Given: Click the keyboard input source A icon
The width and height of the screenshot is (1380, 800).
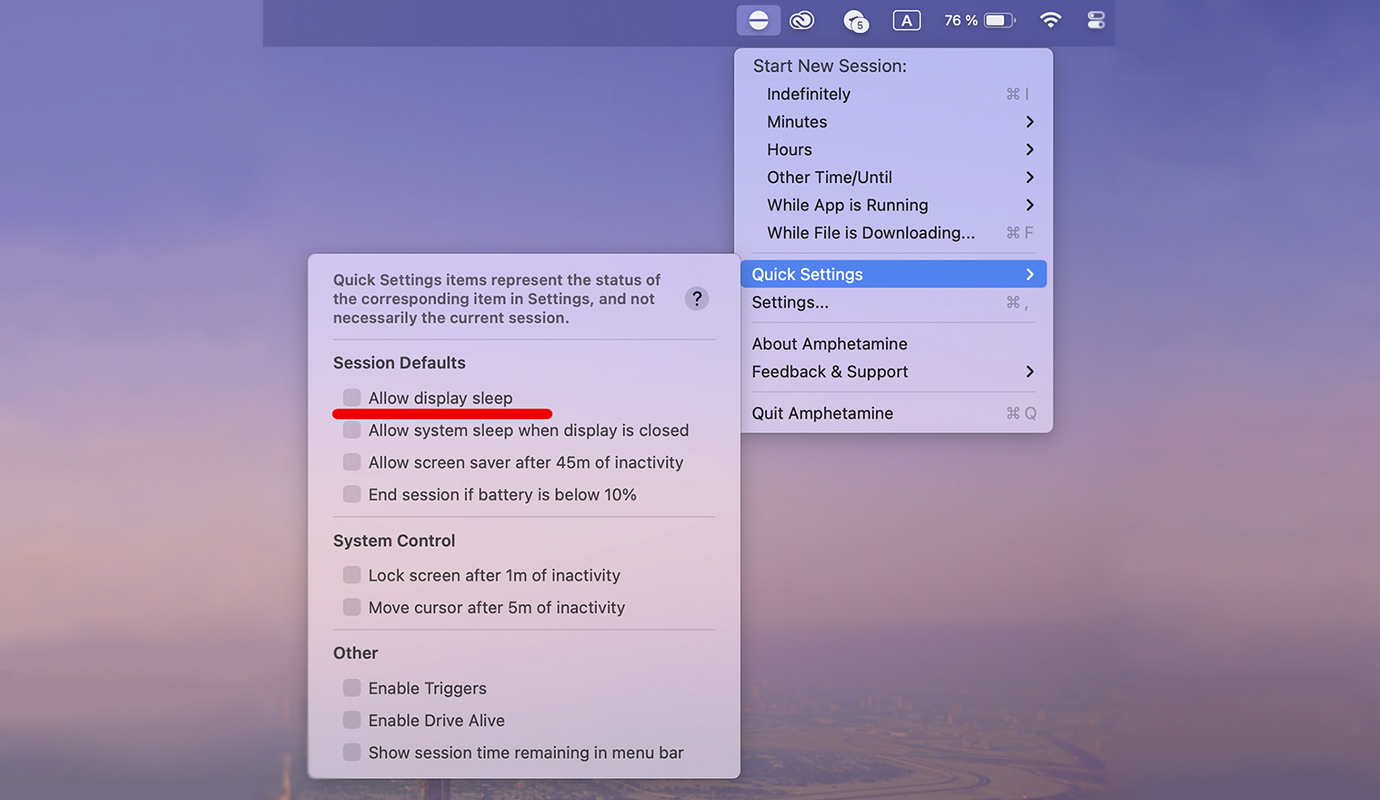Looking at the screenshot, I should (x=906, y=20).
